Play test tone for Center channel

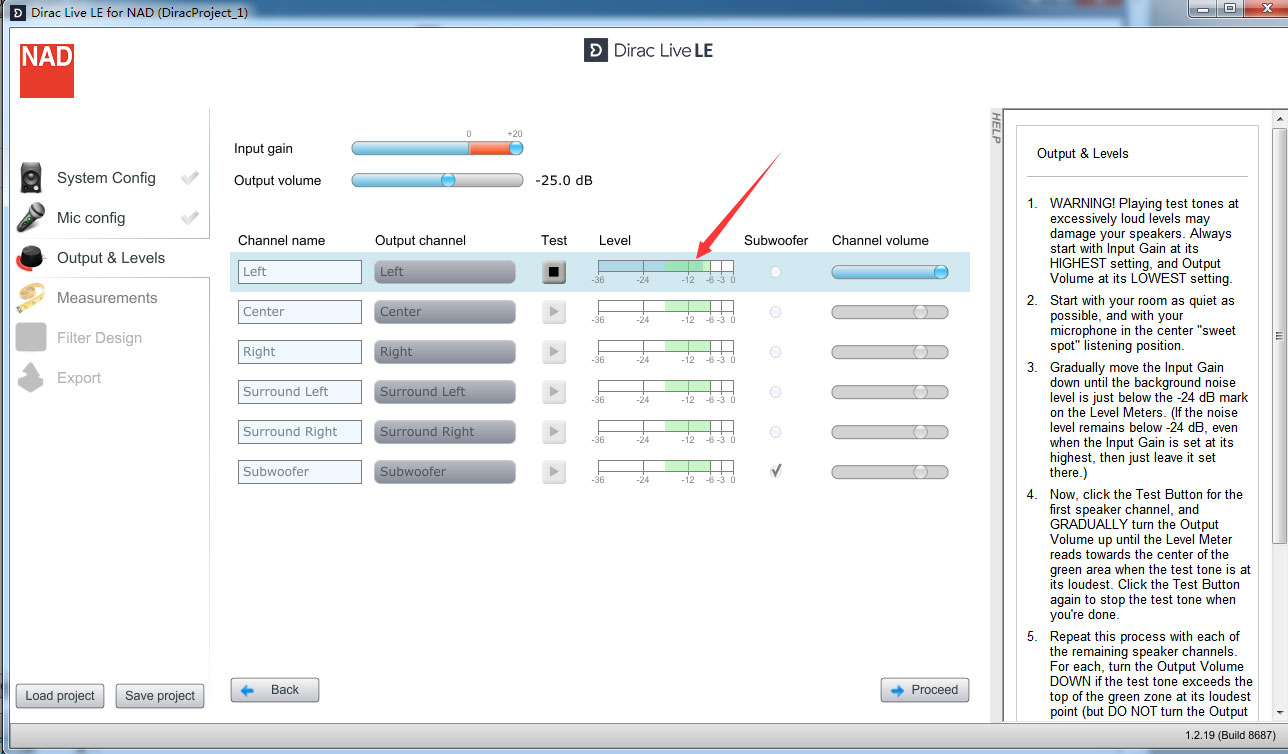coord(553,312)
